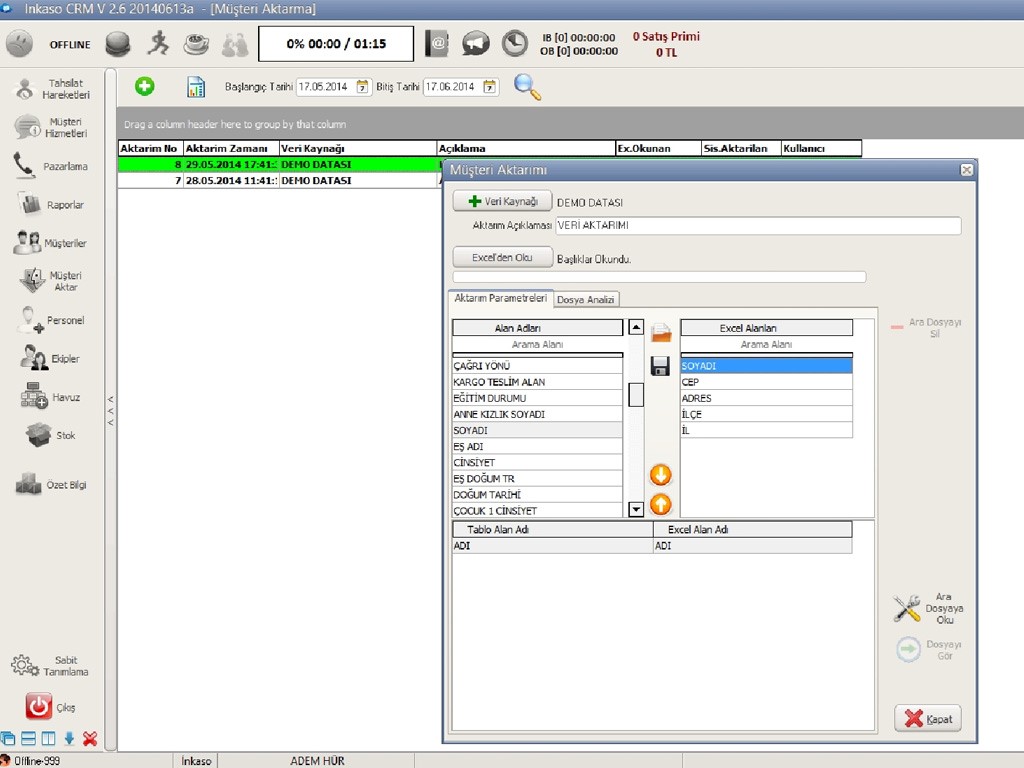
Task: Click the orange down arrow mapping icon
Action: [x=660, y=475]
